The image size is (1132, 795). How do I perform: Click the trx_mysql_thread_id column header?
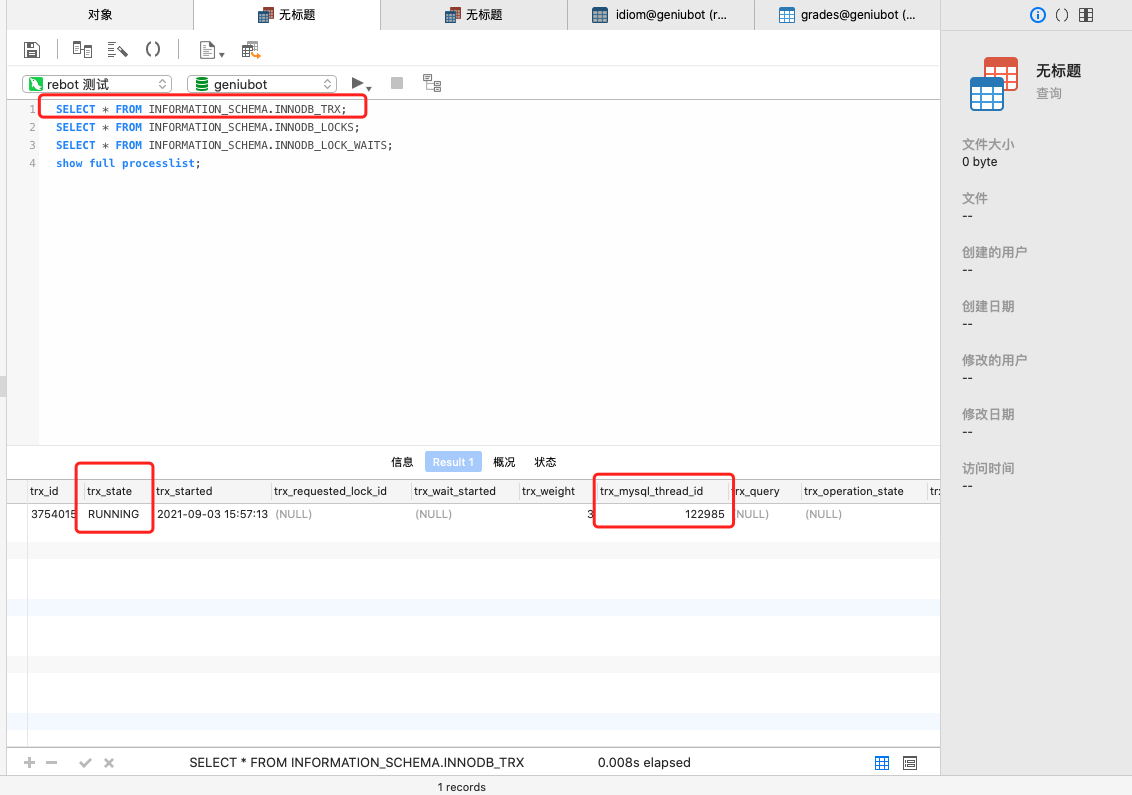pyautogui.click(x=663, y=491)
